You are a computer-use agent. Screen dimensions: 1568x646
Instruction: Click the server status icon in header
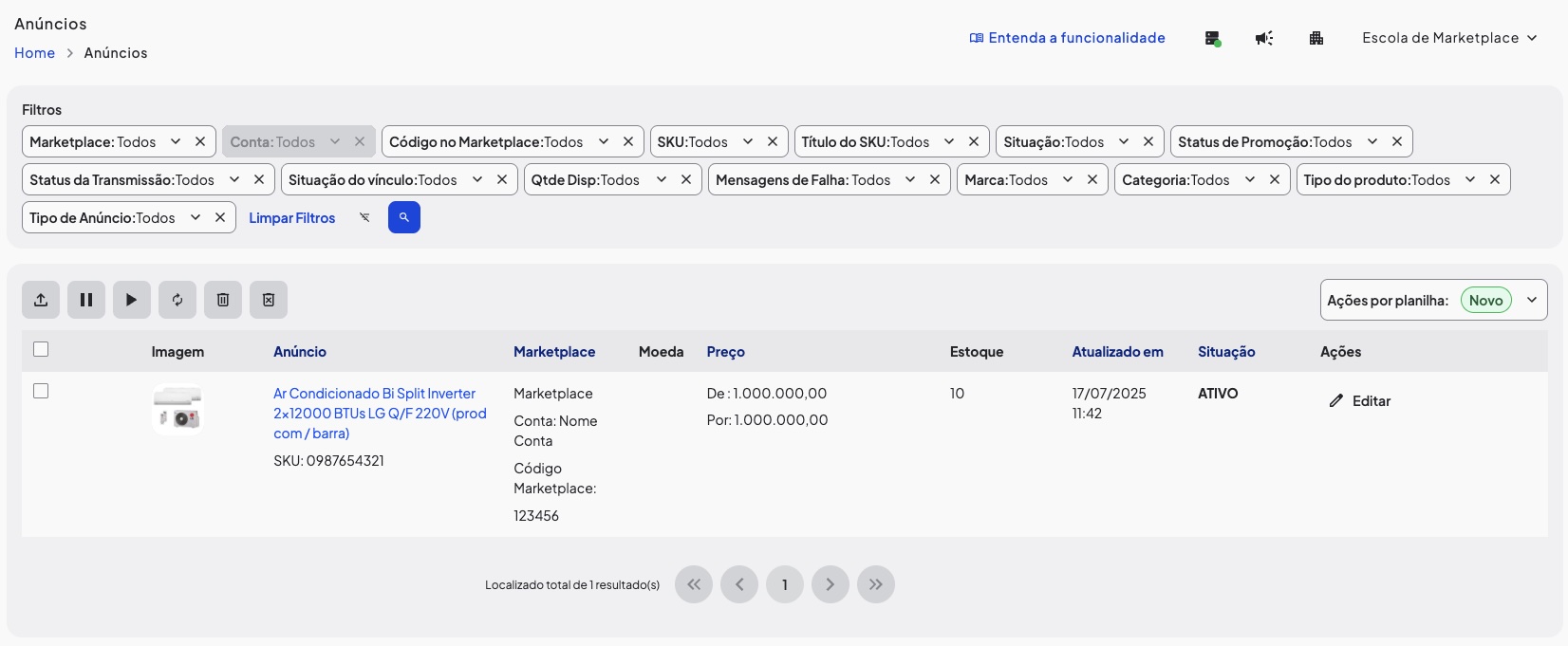[1212, 38]
